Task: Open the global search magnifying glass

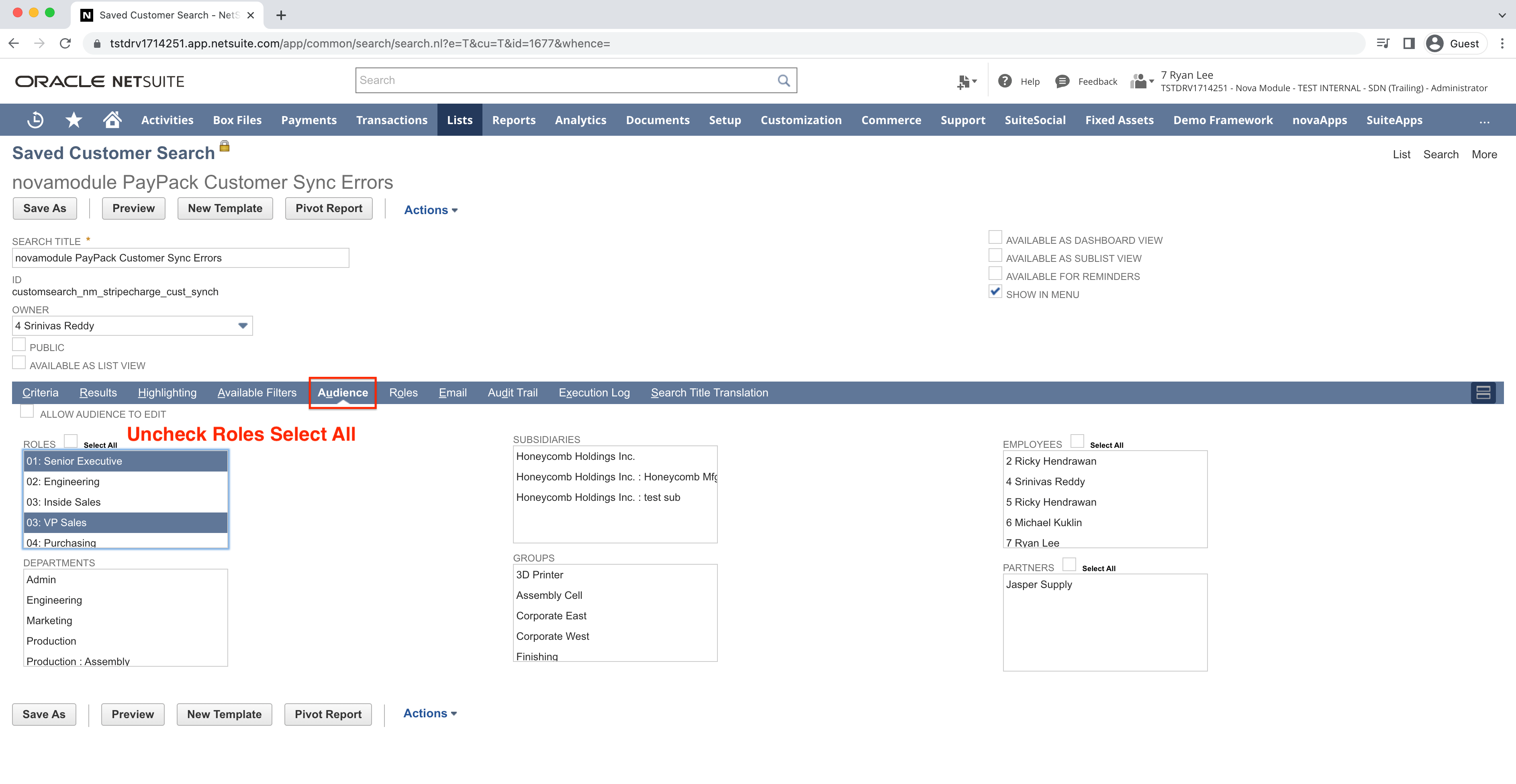Action: coord(783,80)
